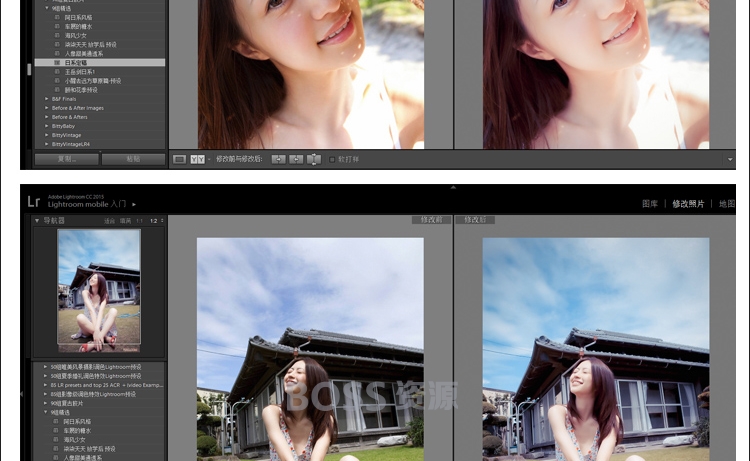Set navigator zoom to 1:1
The image size is (750, 461).
139,221
